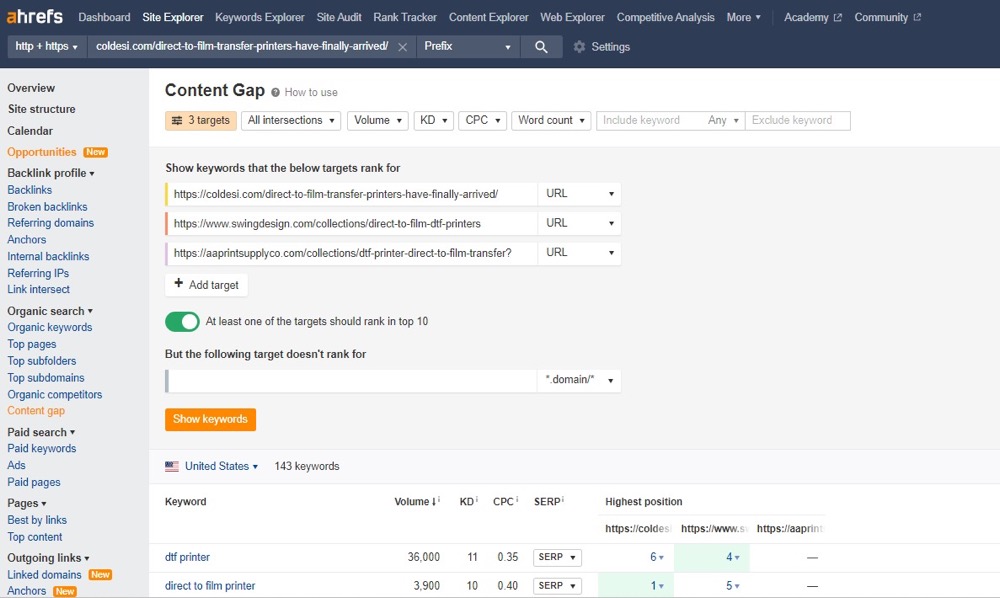Screen dimensions: 1000x598
Task: Open Keywords Explorer
Action: (260, 17)
